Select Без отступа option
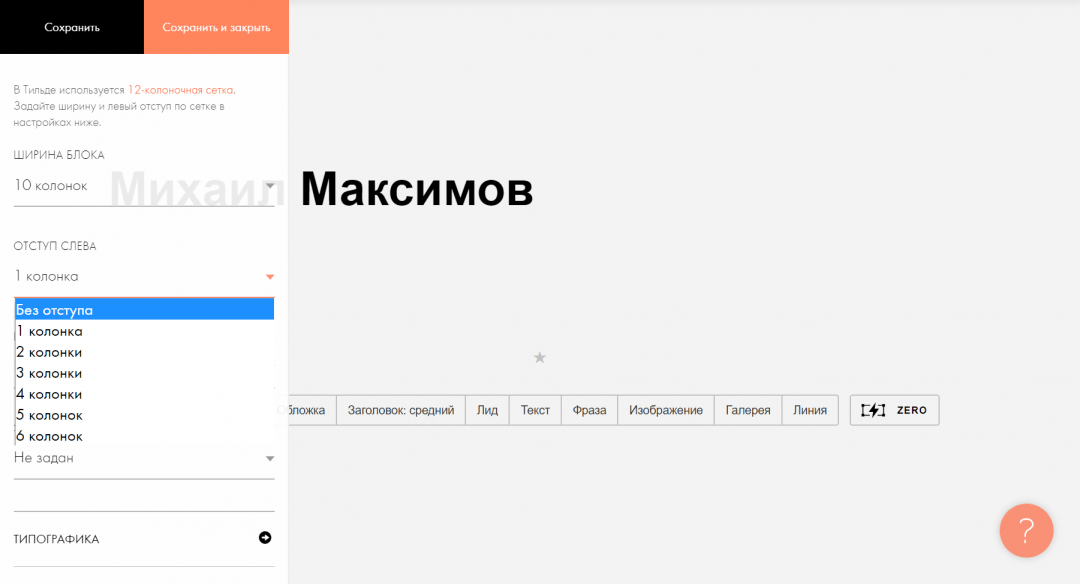This screenshot has height=584, width=1080. pos(144,310)
